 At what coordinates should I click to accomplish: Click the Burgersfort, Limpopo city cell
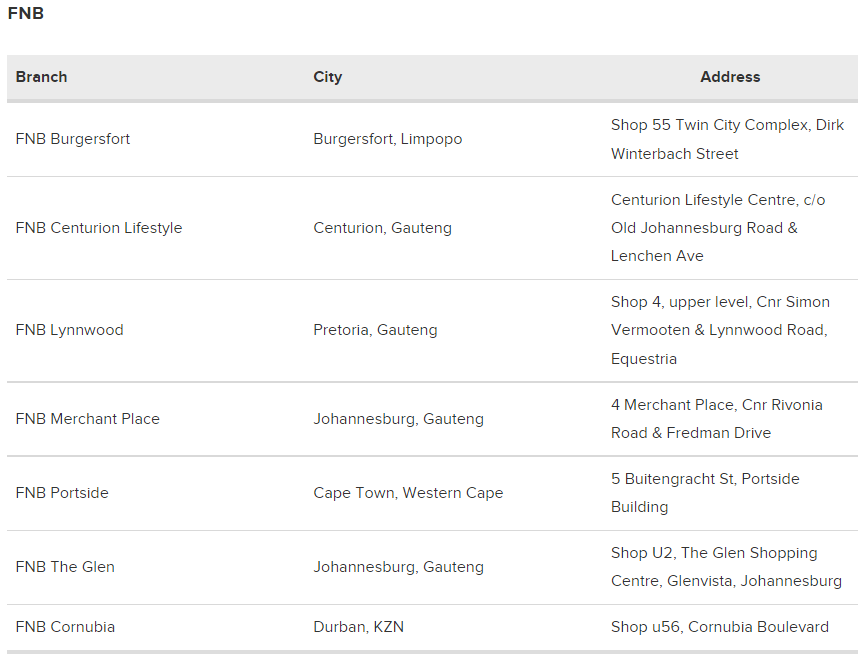click(x=388, y=139)
